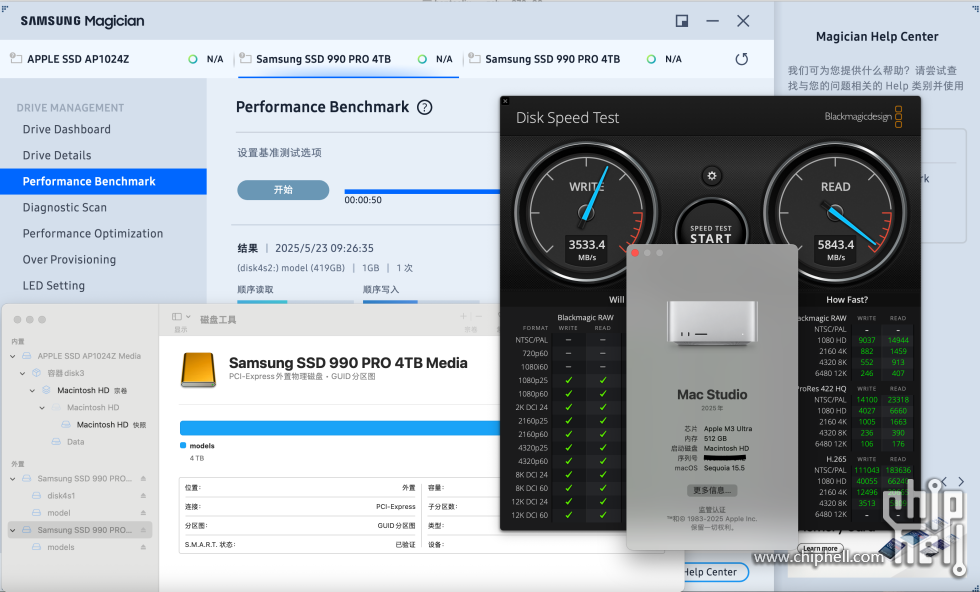This screenshot has height=592, width=980.
Task: Click the blue models legend swatch
Action: (x=183, y=446)
